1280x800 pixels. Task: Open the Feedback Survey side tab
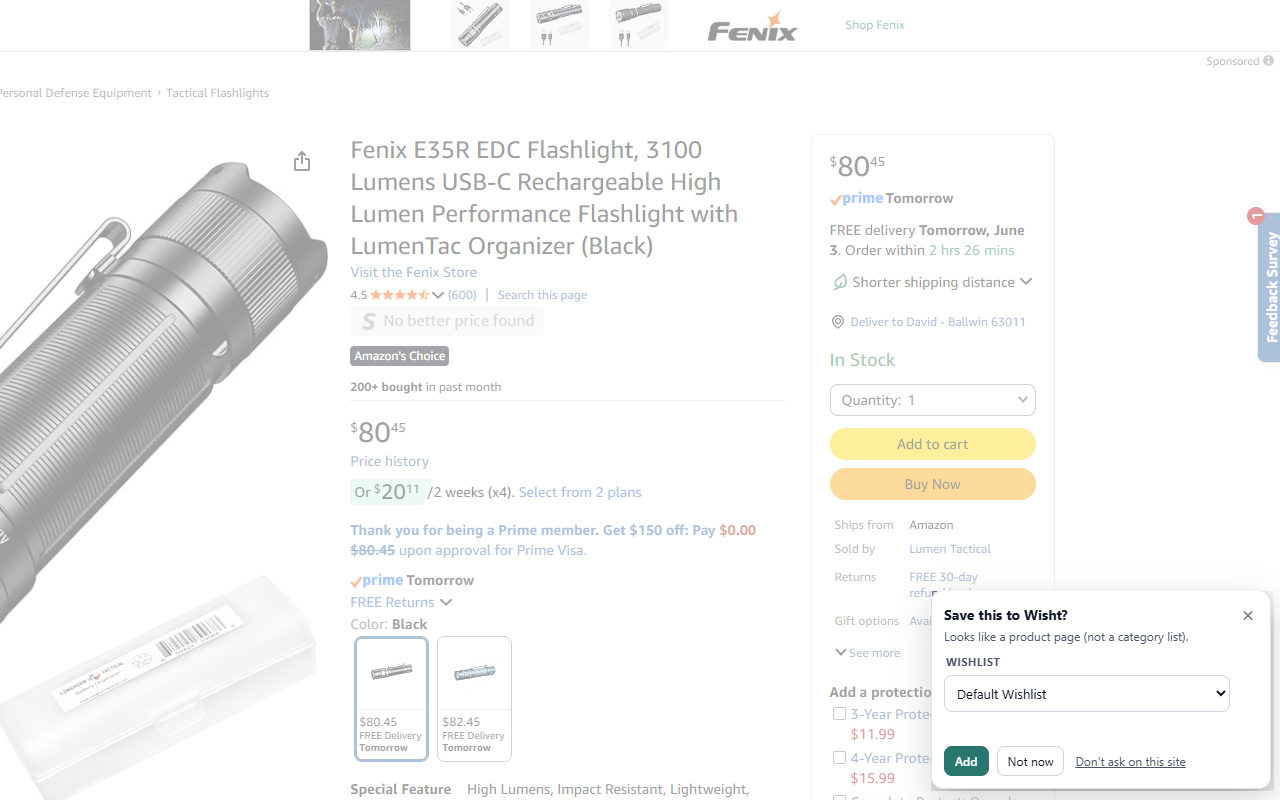click(1269, 286)
